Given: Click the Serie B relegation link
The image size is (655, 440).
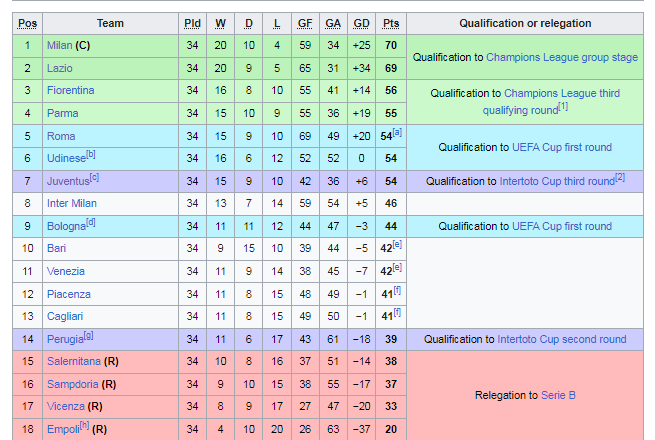Looking at the screenshot, I should [558, 395].
